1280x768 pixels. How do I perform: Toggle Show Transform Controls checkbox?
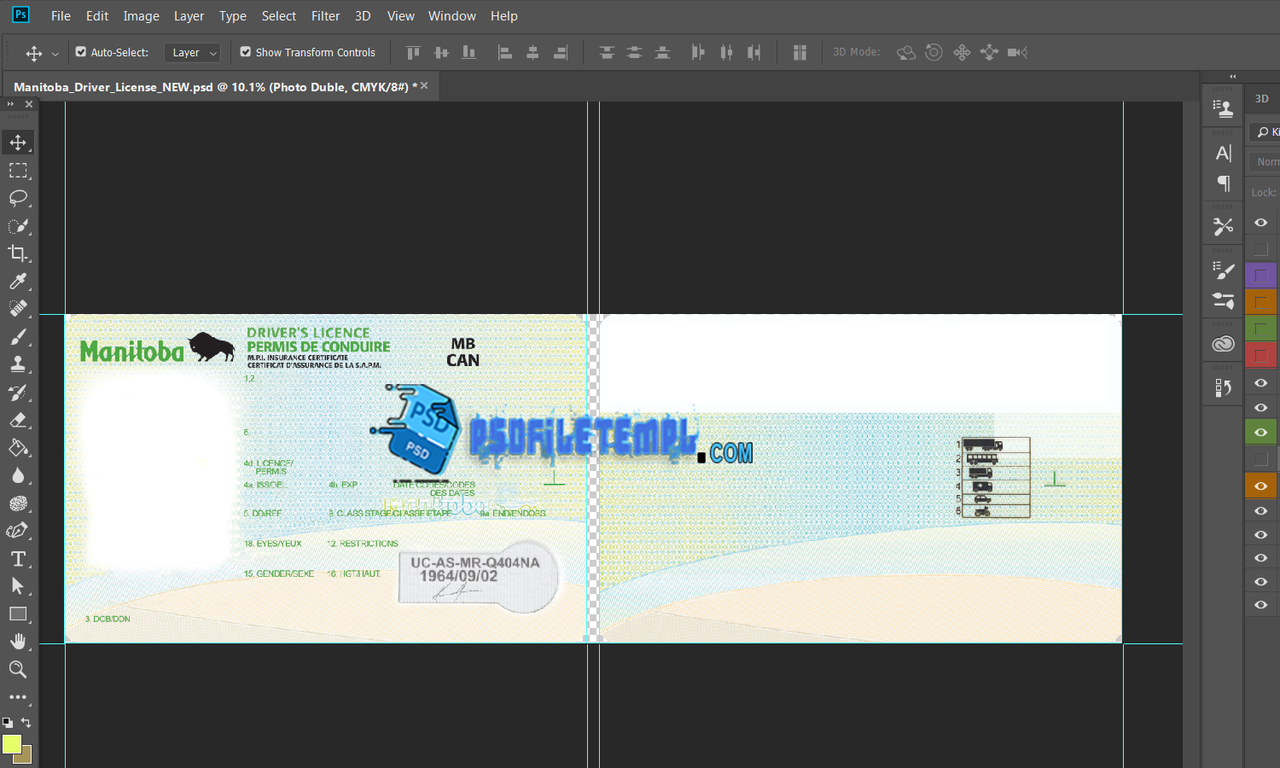coord(245,52)
